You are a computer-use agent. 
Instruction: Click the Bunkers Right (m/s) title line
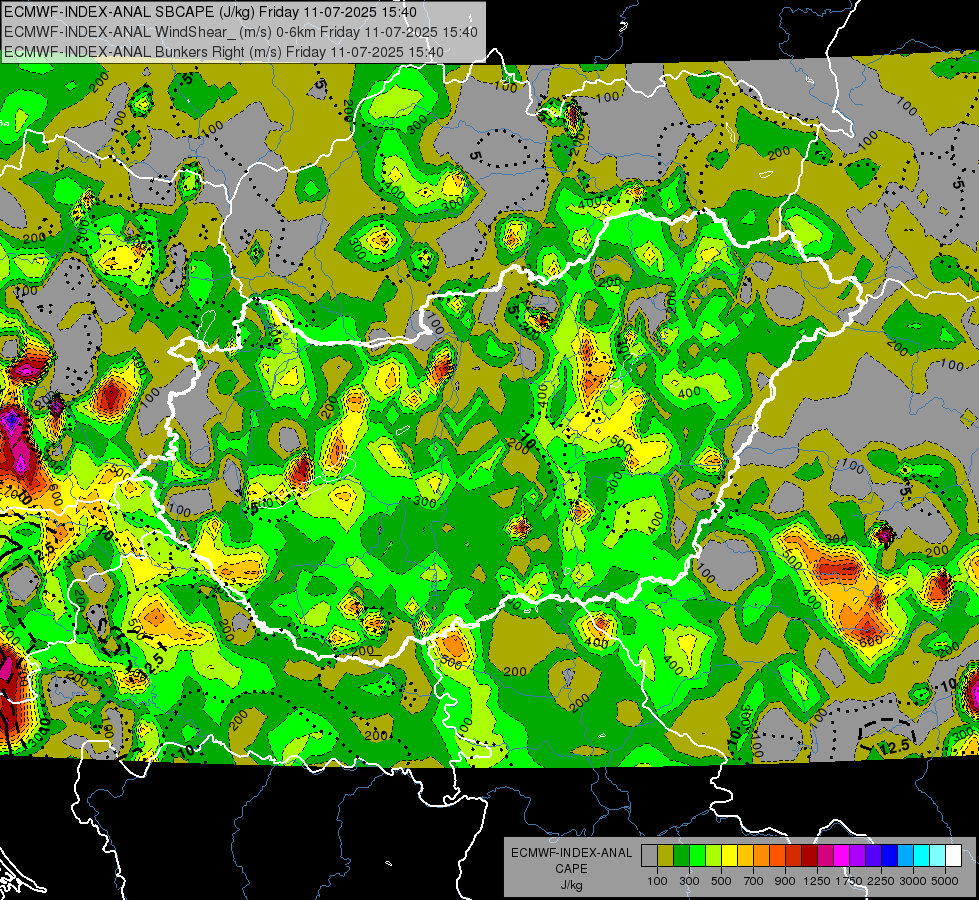click(224, 52)
